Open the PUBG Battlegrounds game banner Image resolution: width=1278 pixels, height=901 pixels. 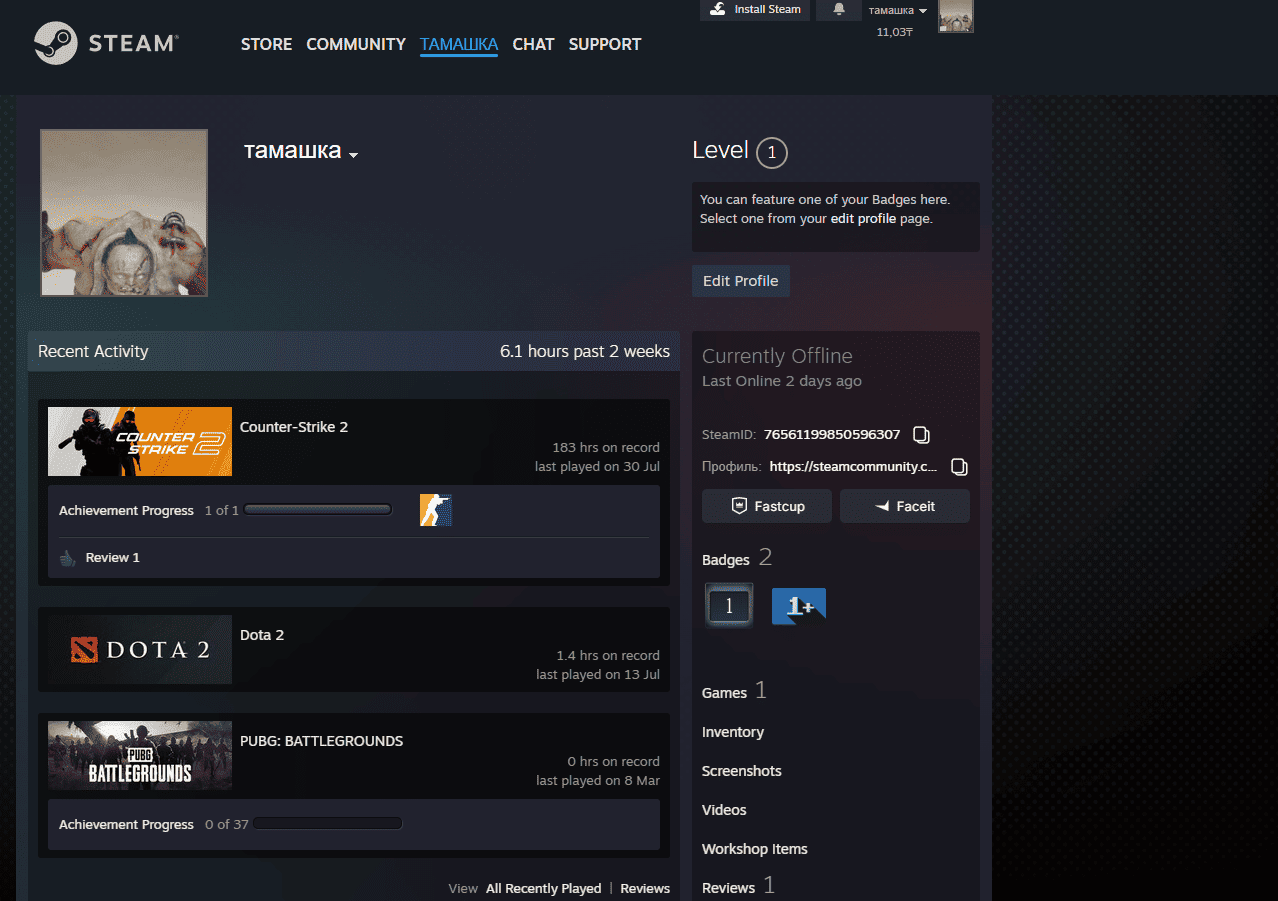coord(140,756)
